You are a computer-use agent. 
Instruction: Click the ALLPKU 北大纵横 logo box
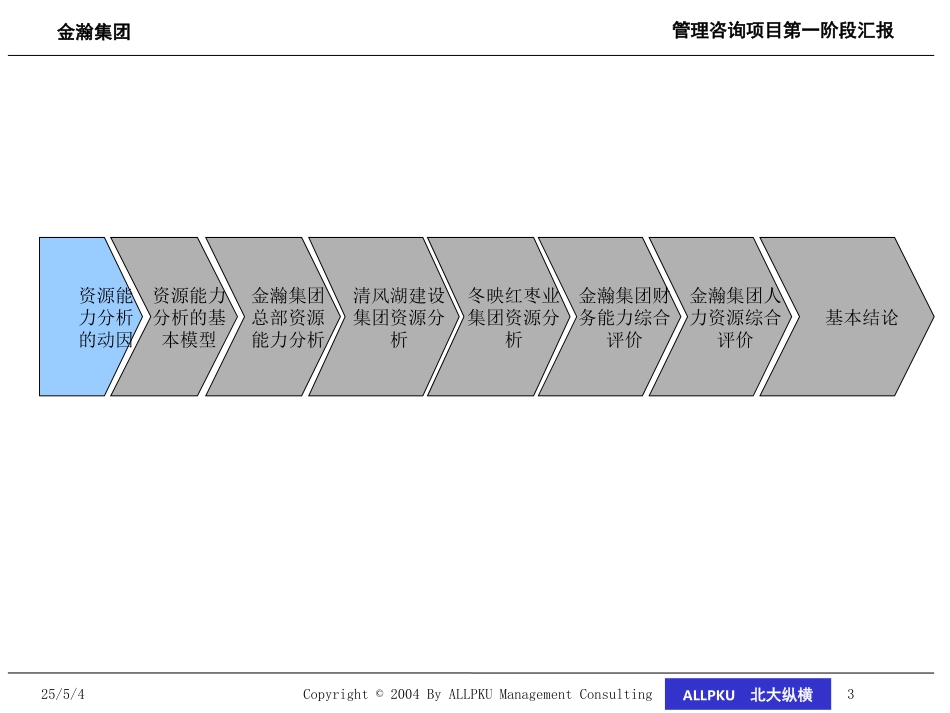(x=748, y=694)
